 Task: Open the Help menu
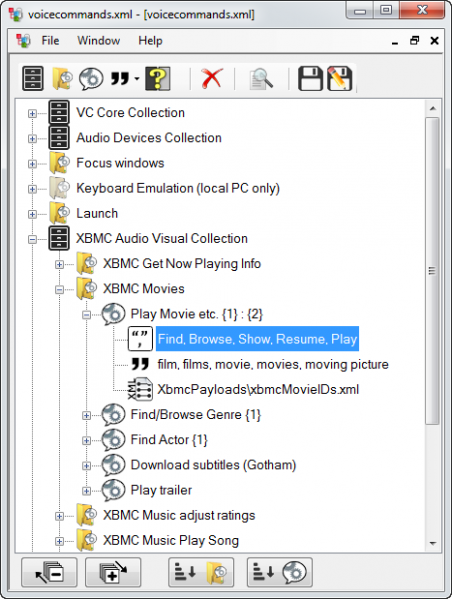pos(150,40)
